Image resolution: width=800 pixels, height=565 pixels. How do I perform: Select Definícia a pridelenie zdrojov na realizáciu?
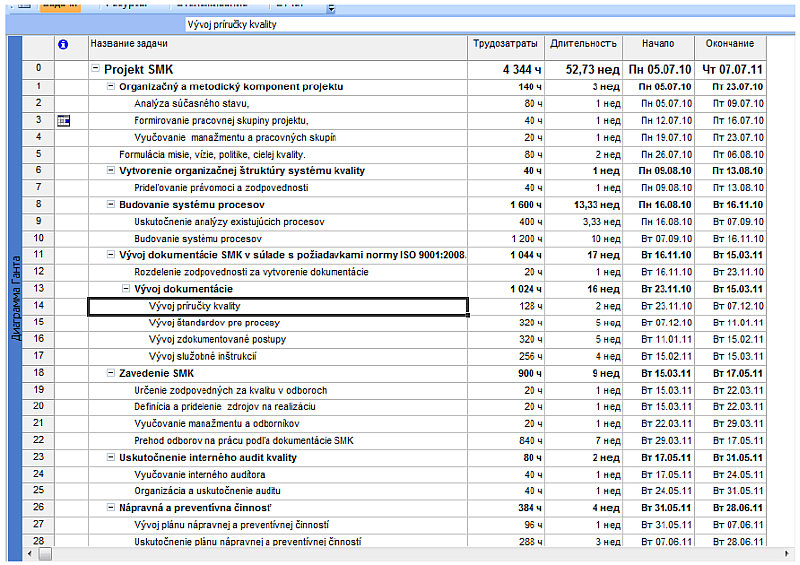(225, 407)
